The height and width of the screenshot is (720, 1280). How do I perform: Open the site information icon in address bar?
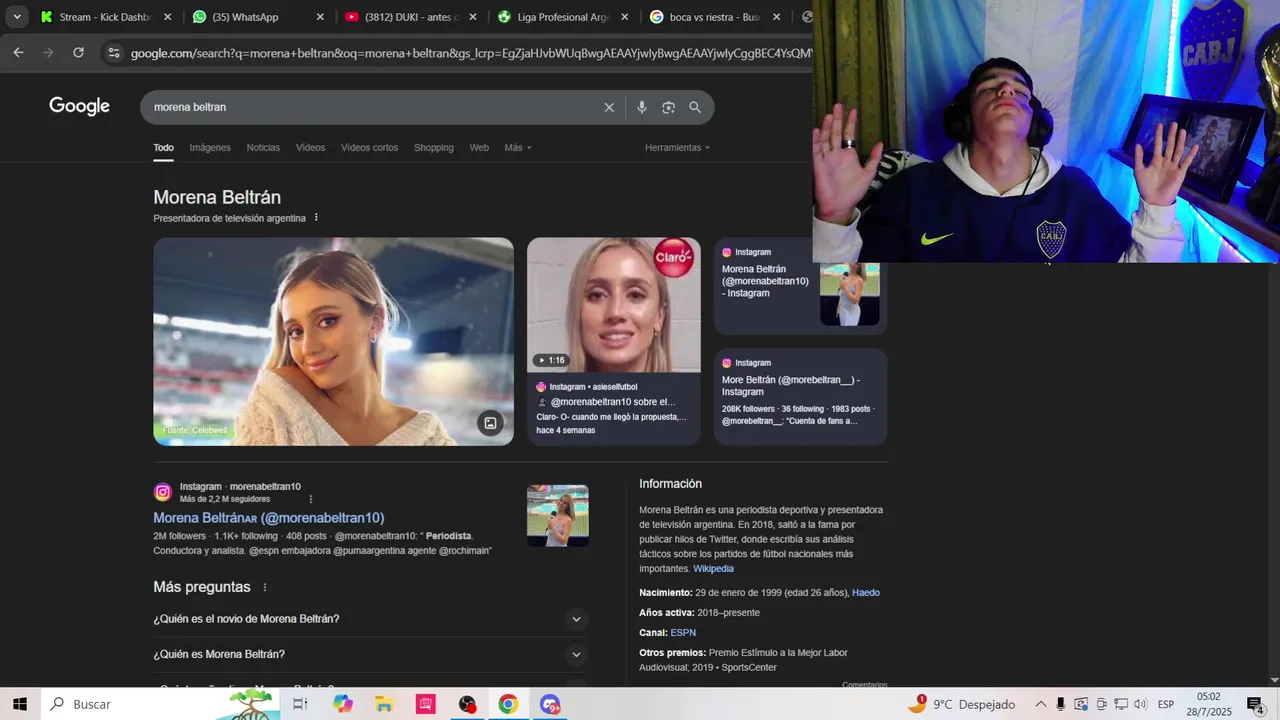(x=113, y=53)
